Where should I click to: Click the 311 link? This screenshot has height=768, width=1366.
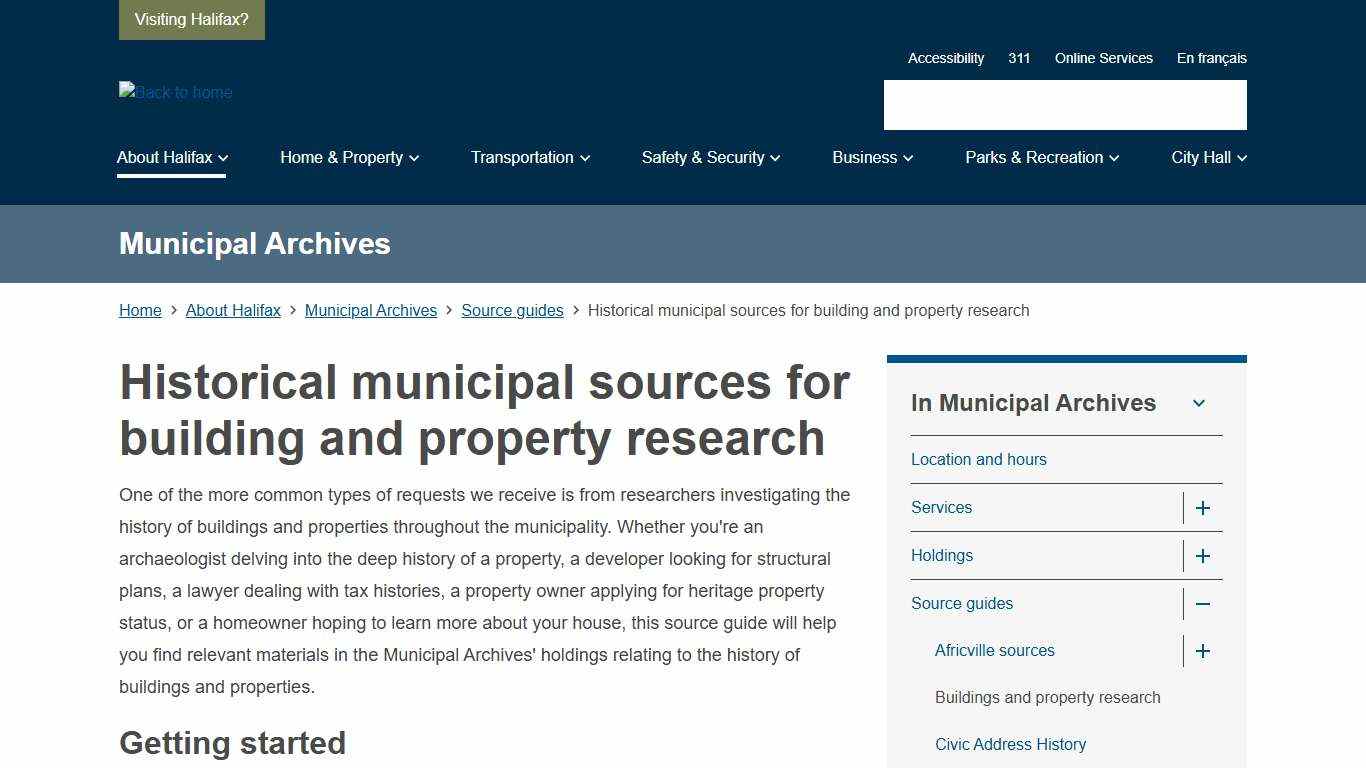pos(1019,58)
